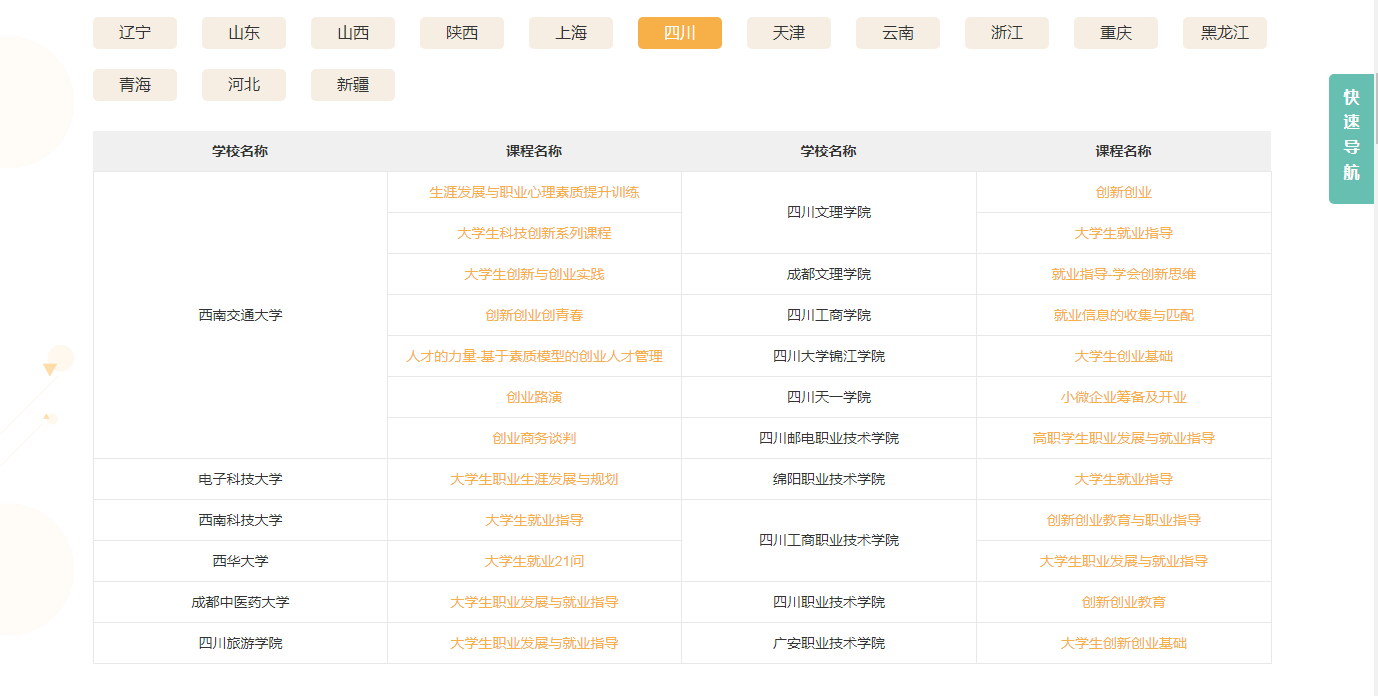Open 大学生创新创业基础 course link

(1123, 643)
